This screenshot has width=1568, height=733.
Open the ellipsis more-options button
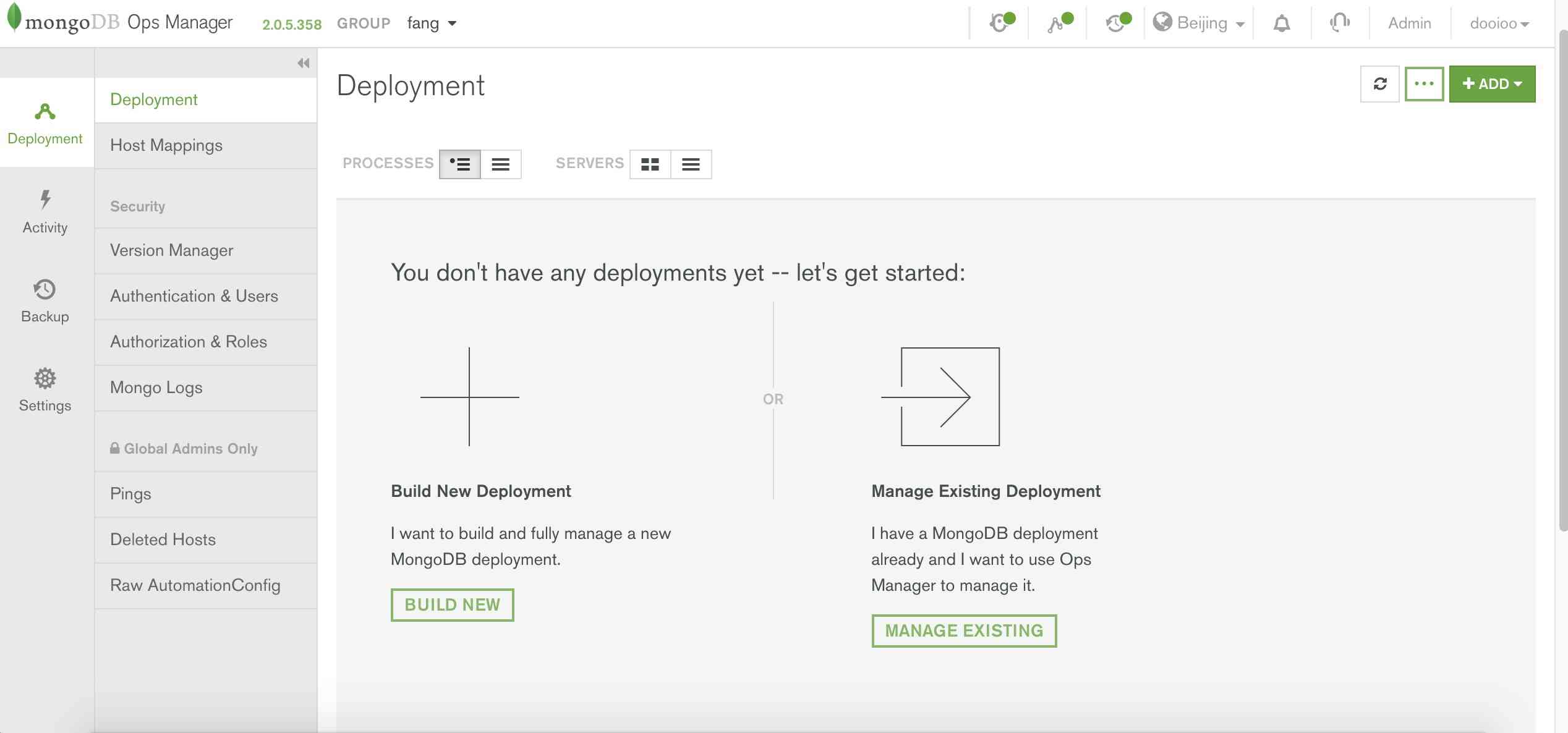[1424, 84]
